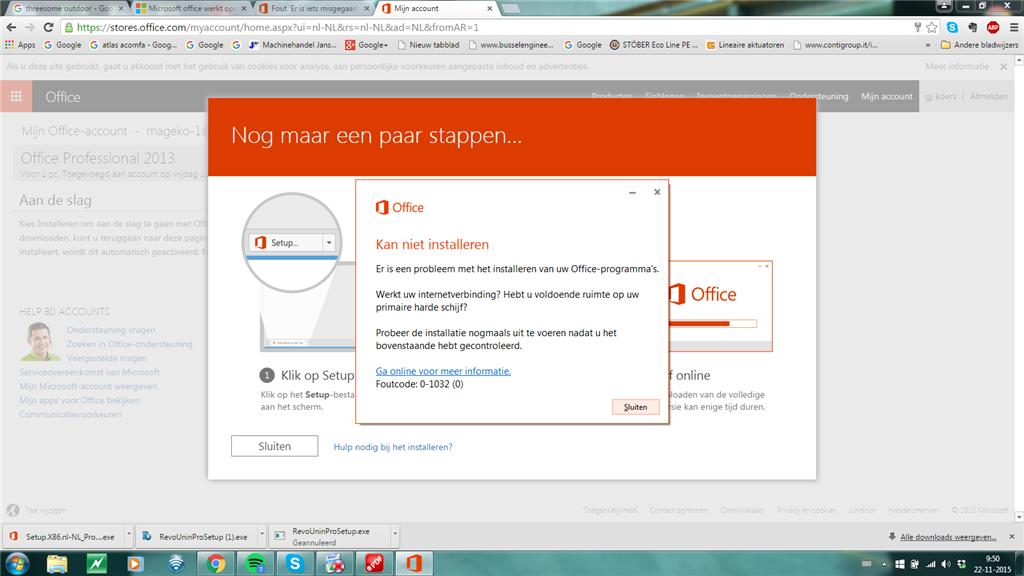Click 'Afmelden' to sign out
1024x576 pixels.
(x=989, y=97)
